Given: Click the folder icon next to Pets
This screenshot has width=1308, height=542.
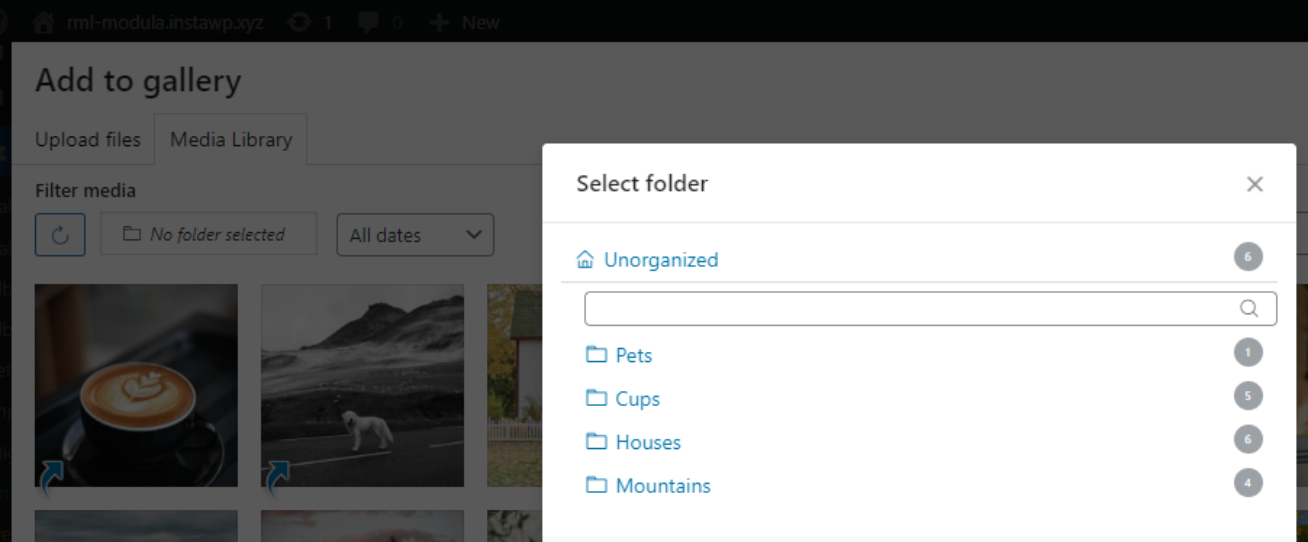Looking at the screenshot, I should point(597,354).
